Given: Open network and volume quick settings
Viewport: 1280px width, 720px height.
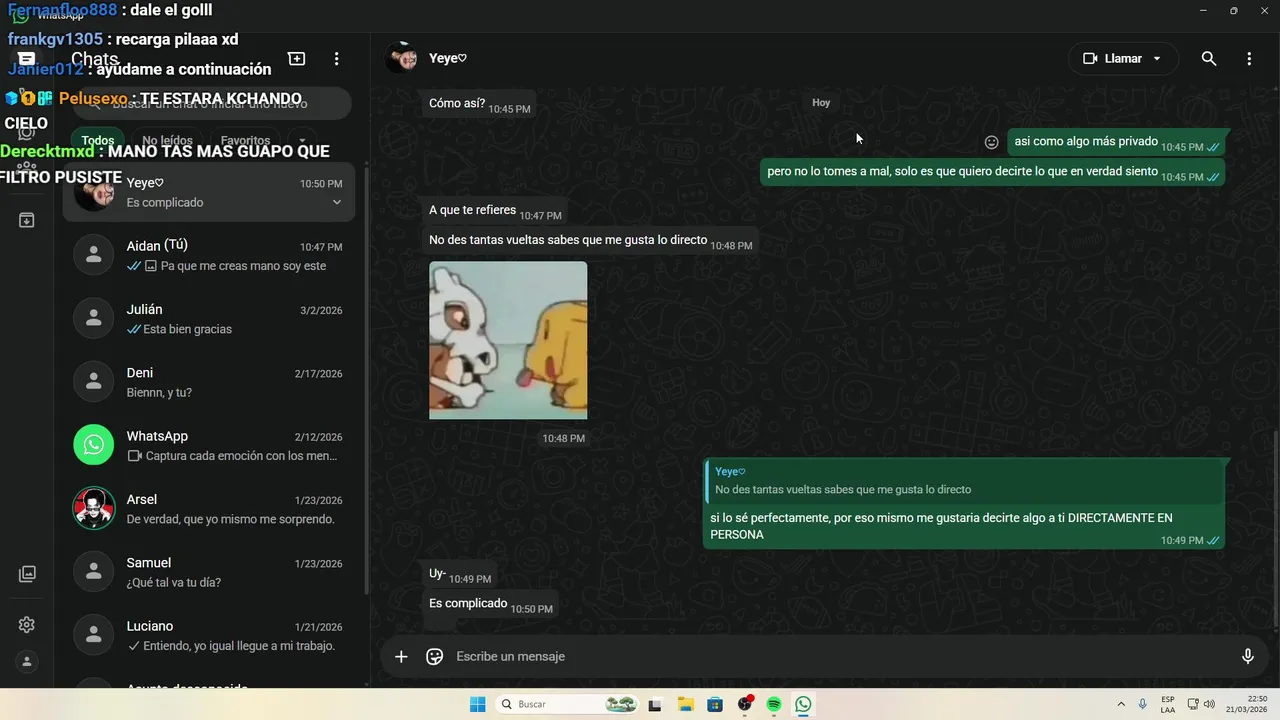Looking at the screenshot, I should tap(1201, 705).
